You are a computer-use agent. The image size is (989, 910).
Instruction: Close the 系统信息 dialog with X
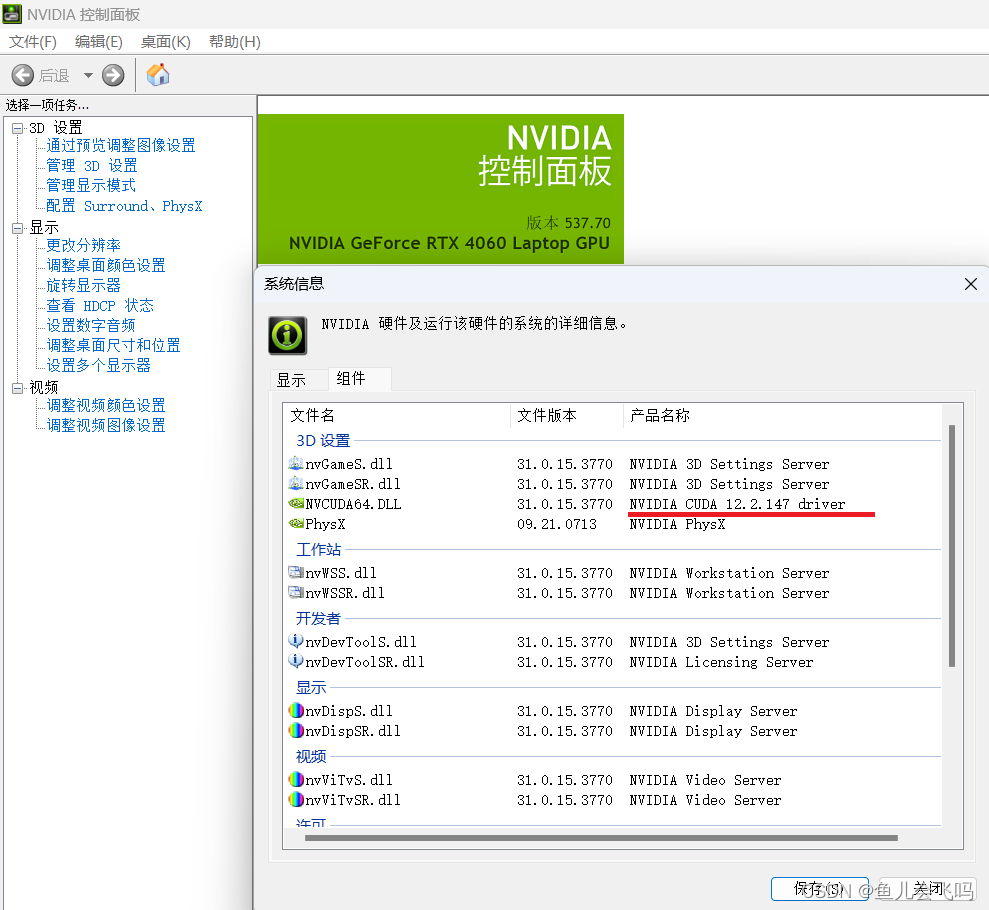[x=971, y=284]
